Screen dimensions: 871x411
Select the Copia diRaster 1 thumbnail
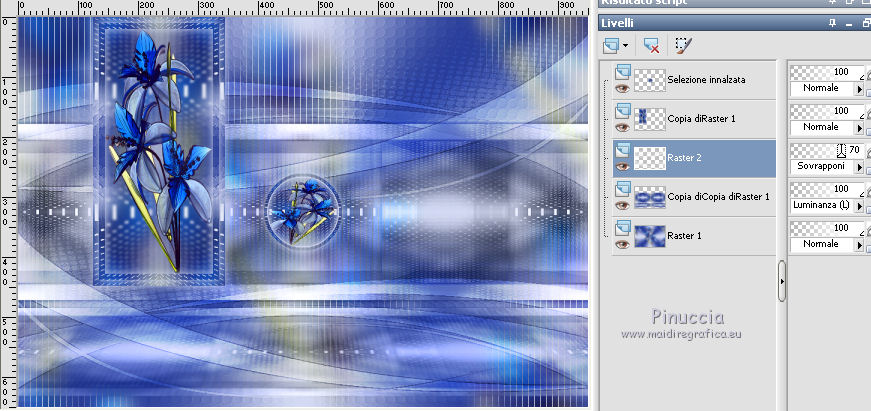click(649, 119)
